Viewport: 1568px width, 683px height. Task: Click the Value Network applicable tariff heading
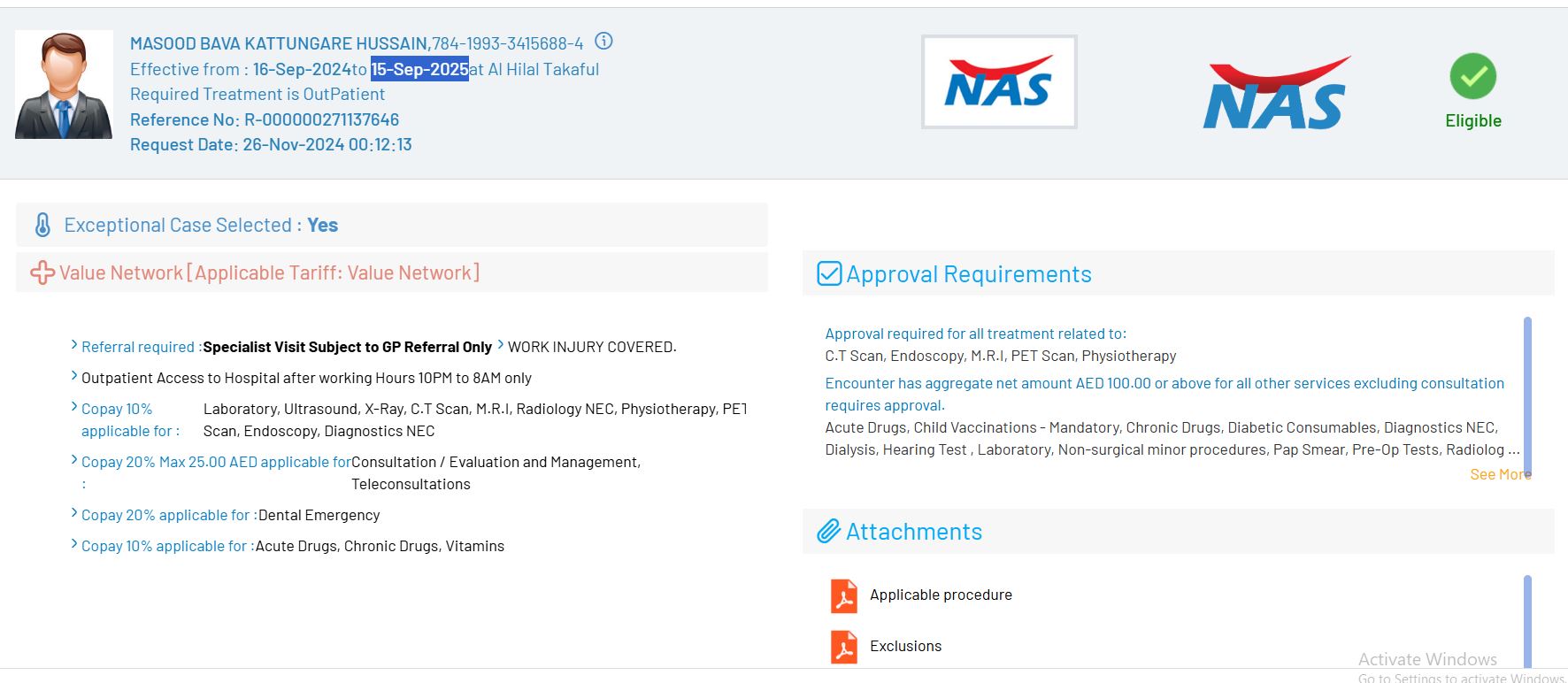point(269,272)
